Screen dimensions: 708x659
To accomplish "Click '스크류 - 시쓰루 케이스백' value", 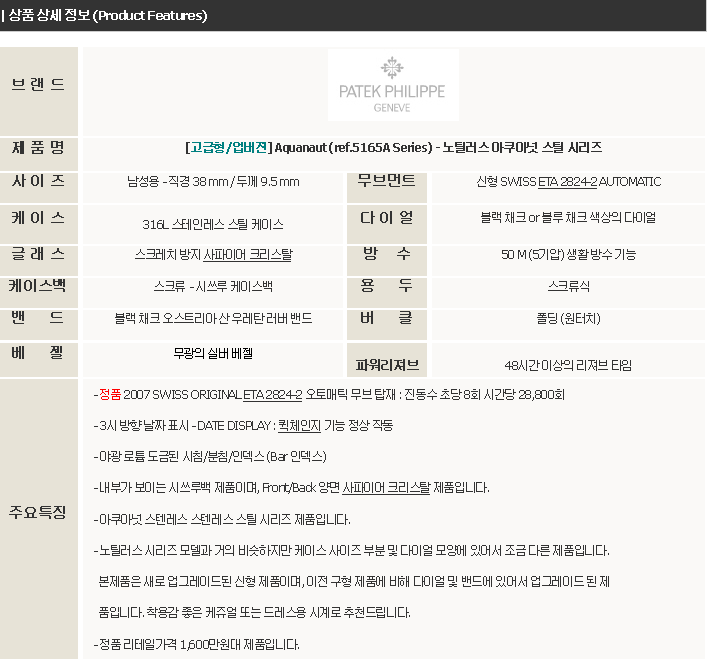I will coord(213,286).
